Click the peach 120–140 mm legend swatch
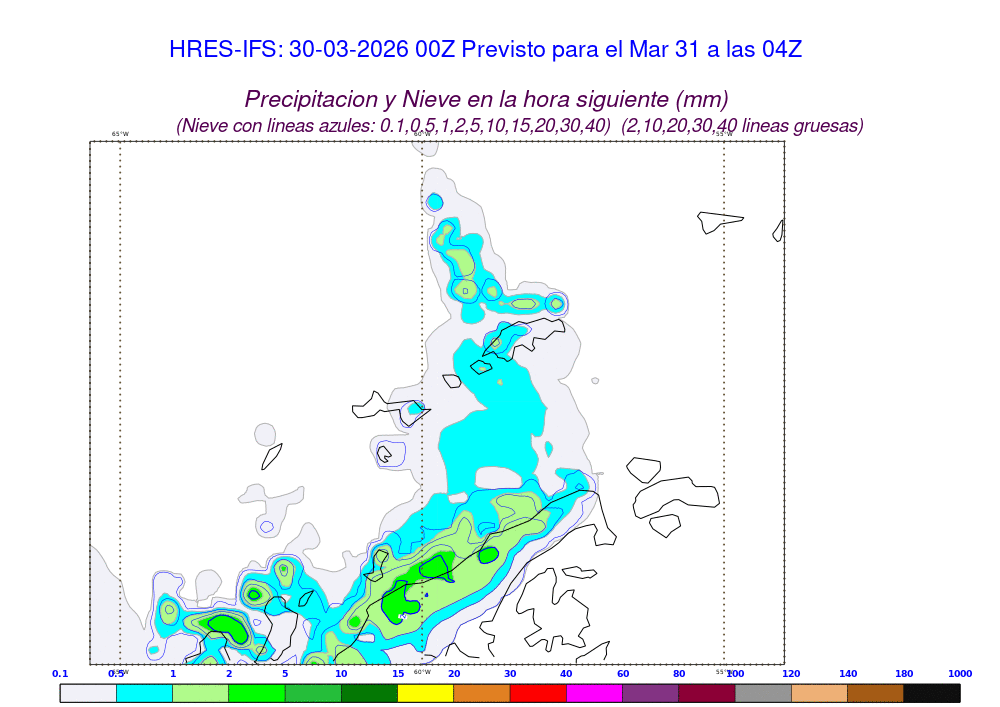Image resolution: width=1000 pixels, height=707 pixels. (819, 692)
